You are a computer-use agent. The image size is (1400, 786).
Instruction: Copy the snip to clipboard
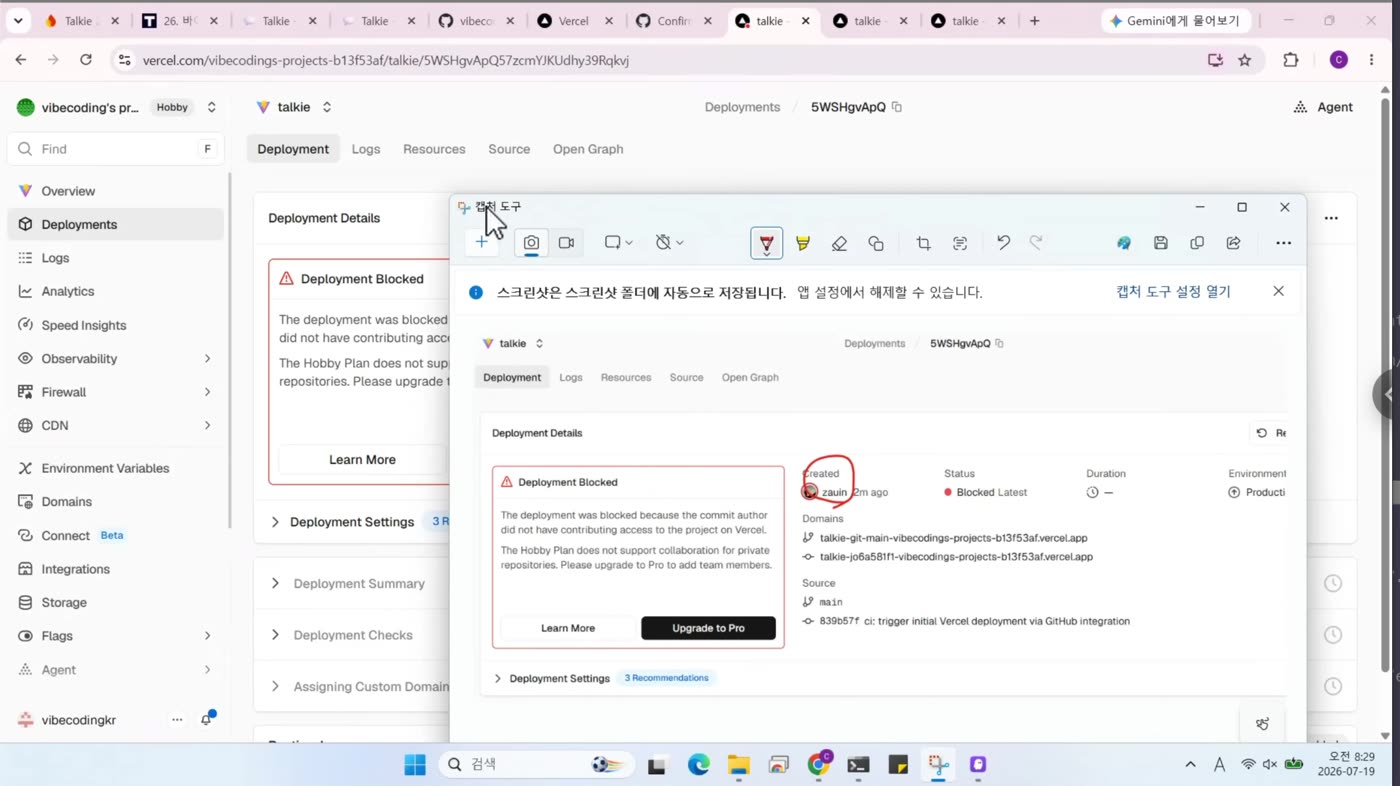(x=1197, y=243)
